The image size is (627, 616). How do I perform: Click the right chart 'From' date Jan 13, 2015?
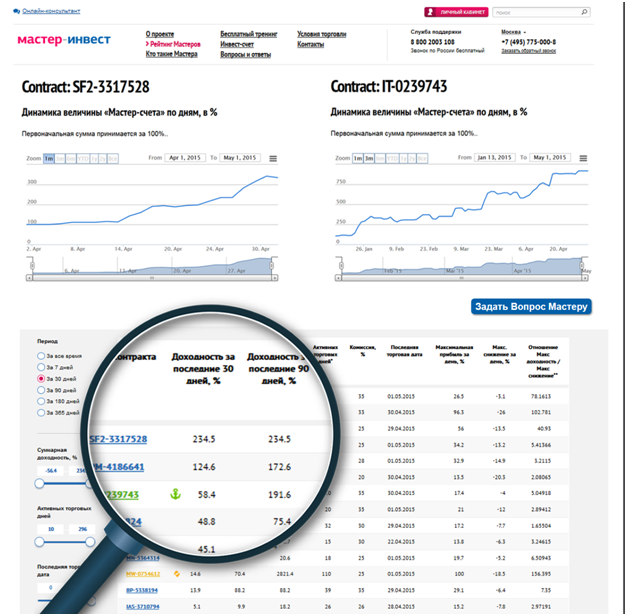coord(494,158)
